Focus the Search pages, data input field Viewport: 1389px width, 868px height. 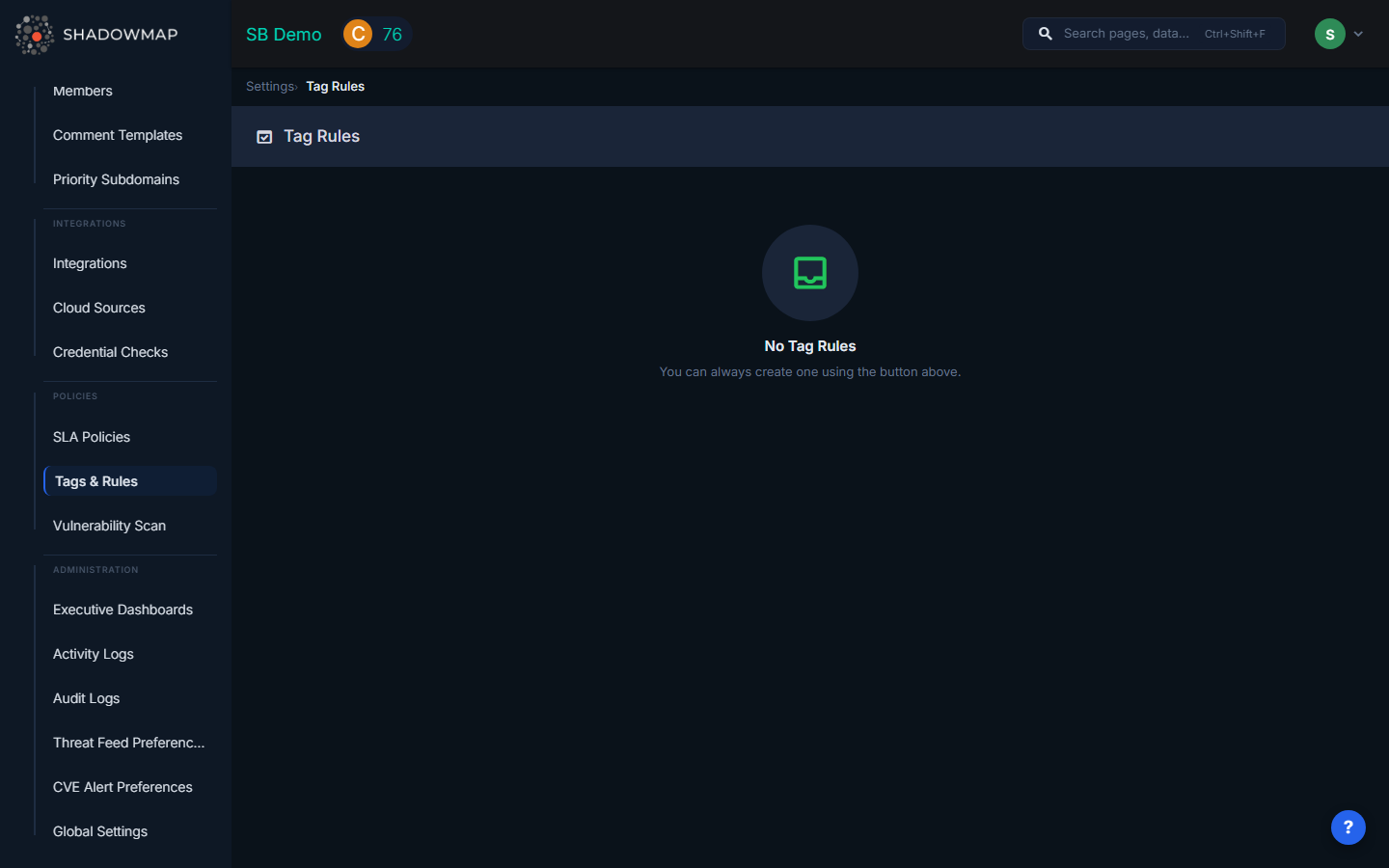point(1126,34)
